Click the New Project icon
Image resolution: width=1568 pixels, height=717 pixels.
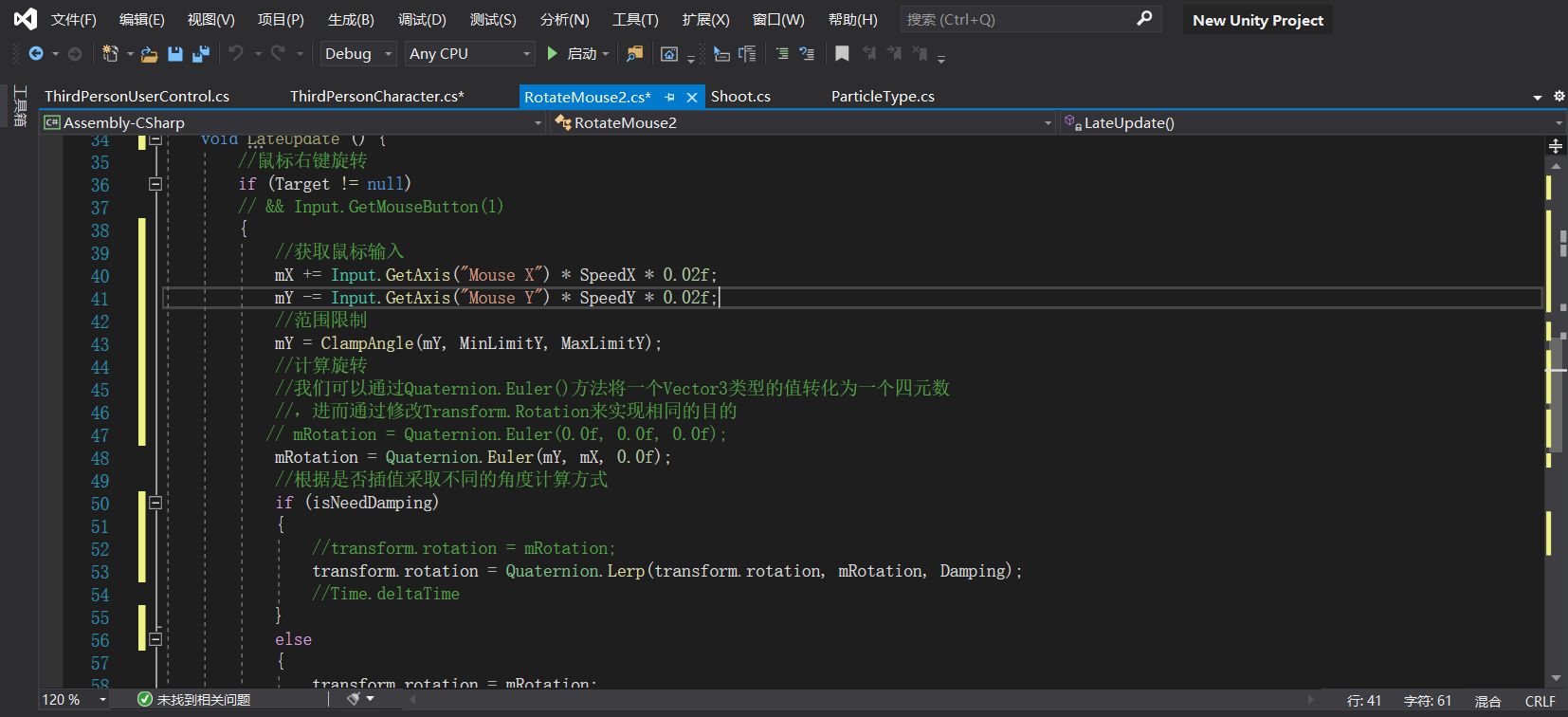tap(111, 54)
